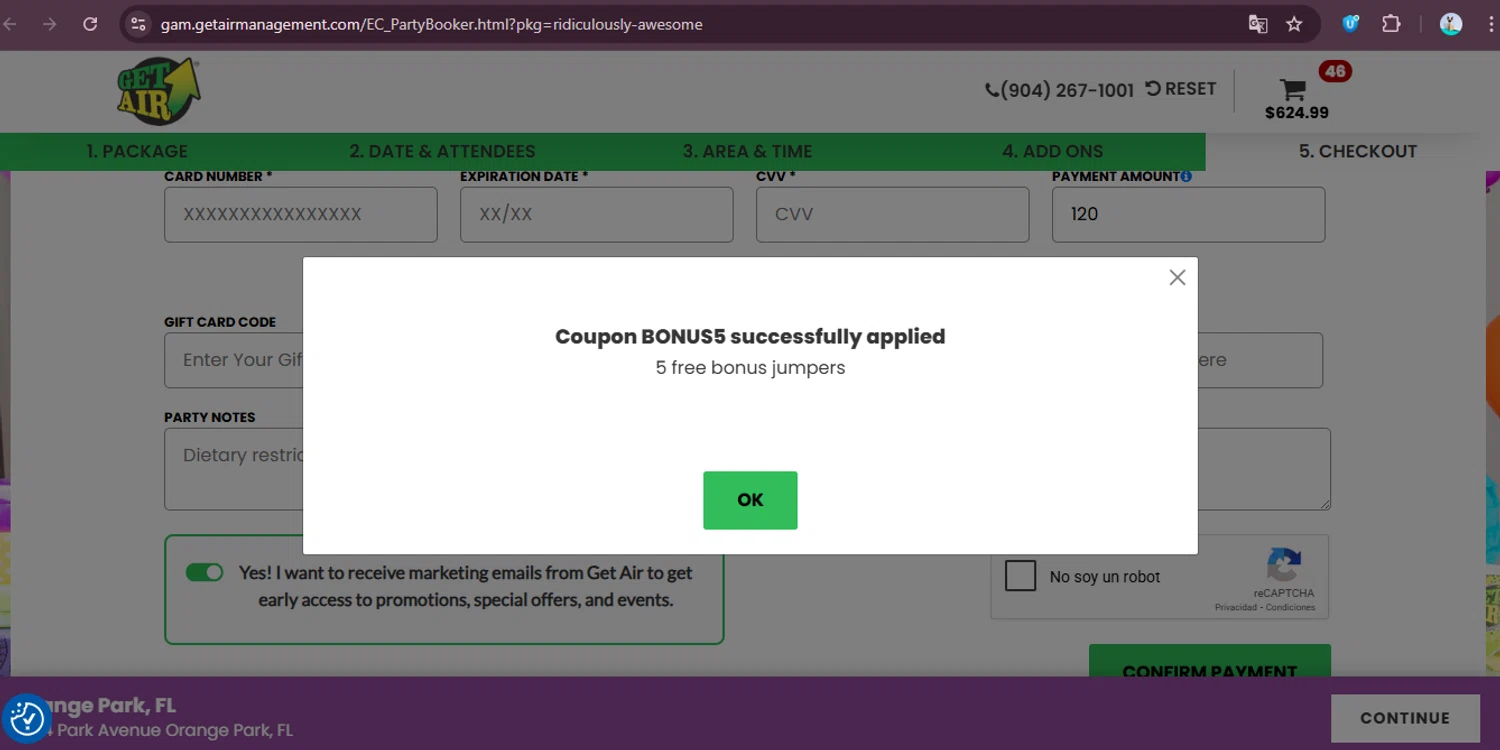Open the browser Extensions puzzle icon
Screen dimensions: 1500x750
tap(1391, 24)
